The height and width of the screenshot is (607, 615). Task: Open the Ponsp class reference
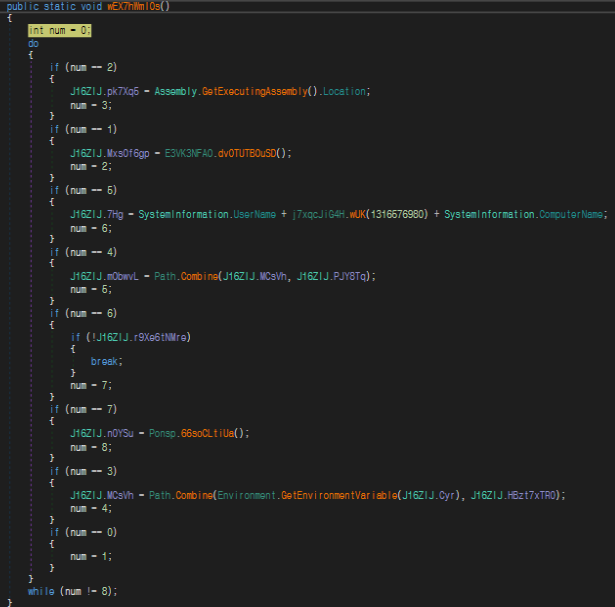point(162,434)
